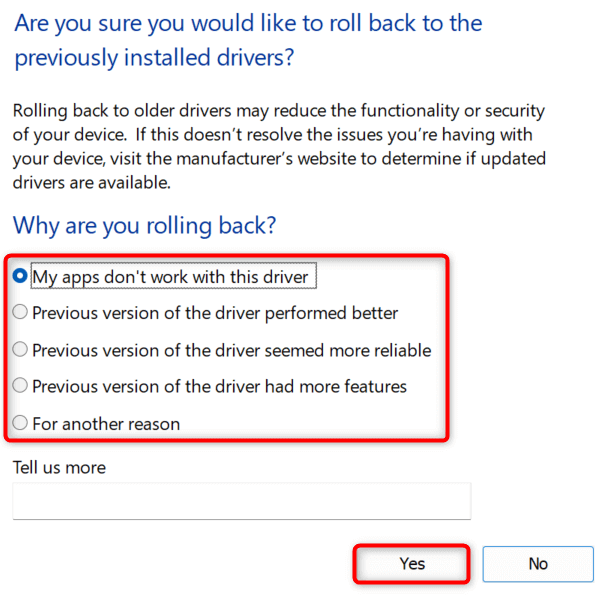Viewport: 605px width, 595px height.
Task: Choose the "For another reason" radio button
Action: pyautogui.click(x=20, y=424)
